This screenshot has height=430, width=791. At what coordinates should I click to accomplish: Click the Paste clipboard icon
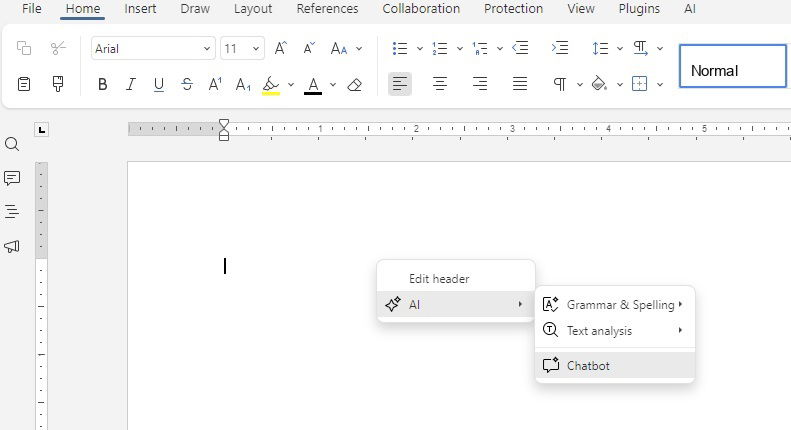(x=24, y=84)
